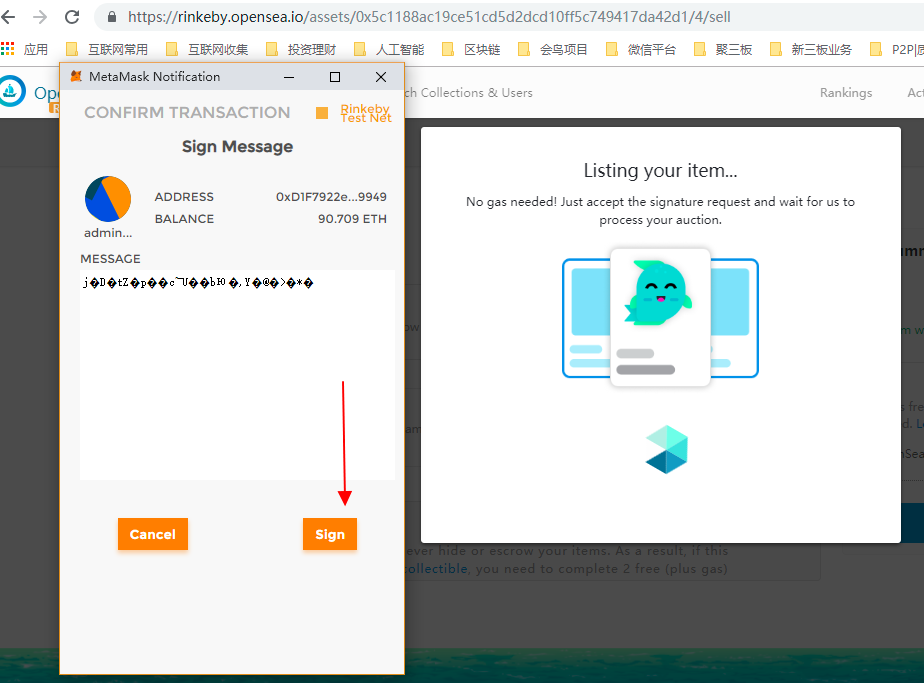Open the 区块链 bookmark folder
The height and width of the screenshot is (683, 924).
[x=471, y=50]
